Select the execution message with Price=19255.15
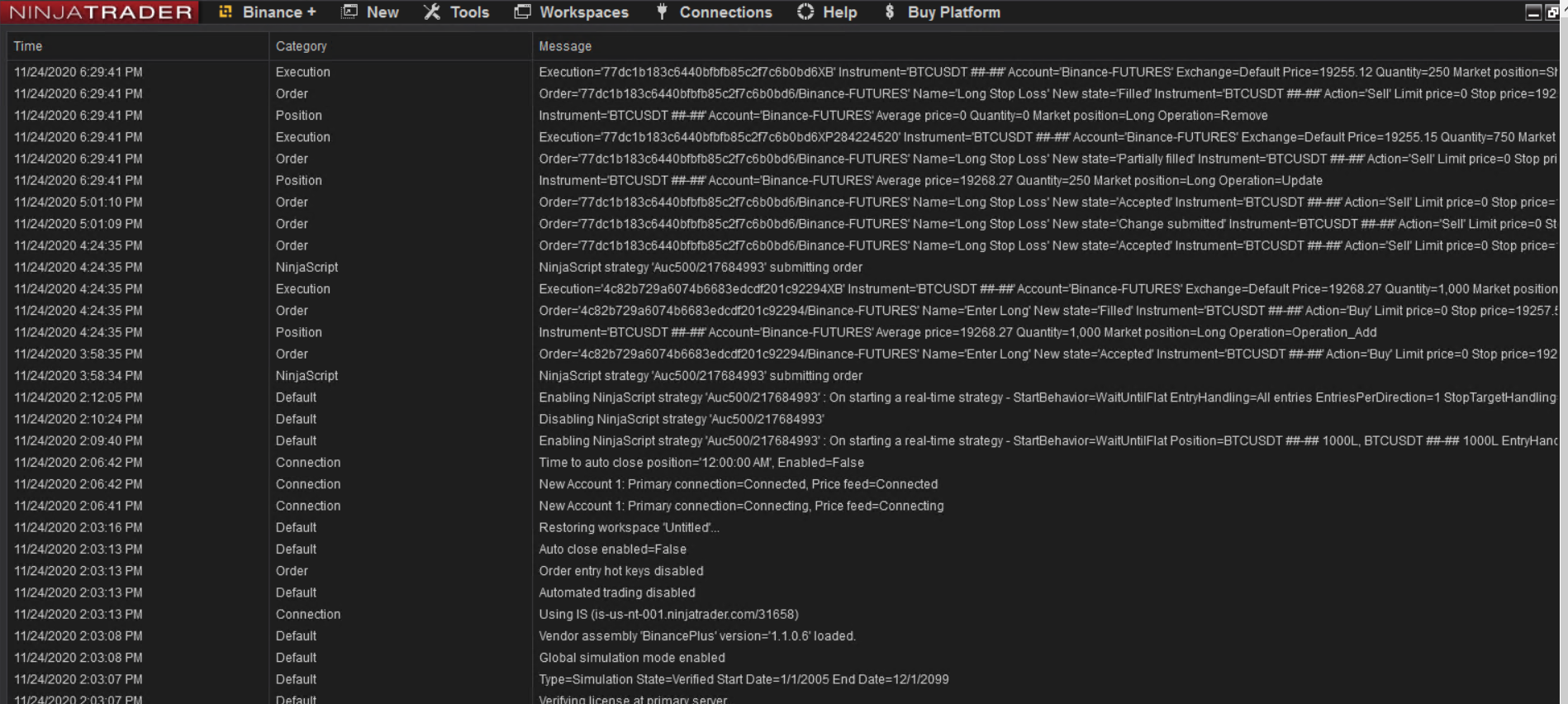1568x704 pixels. (1048, 137)
